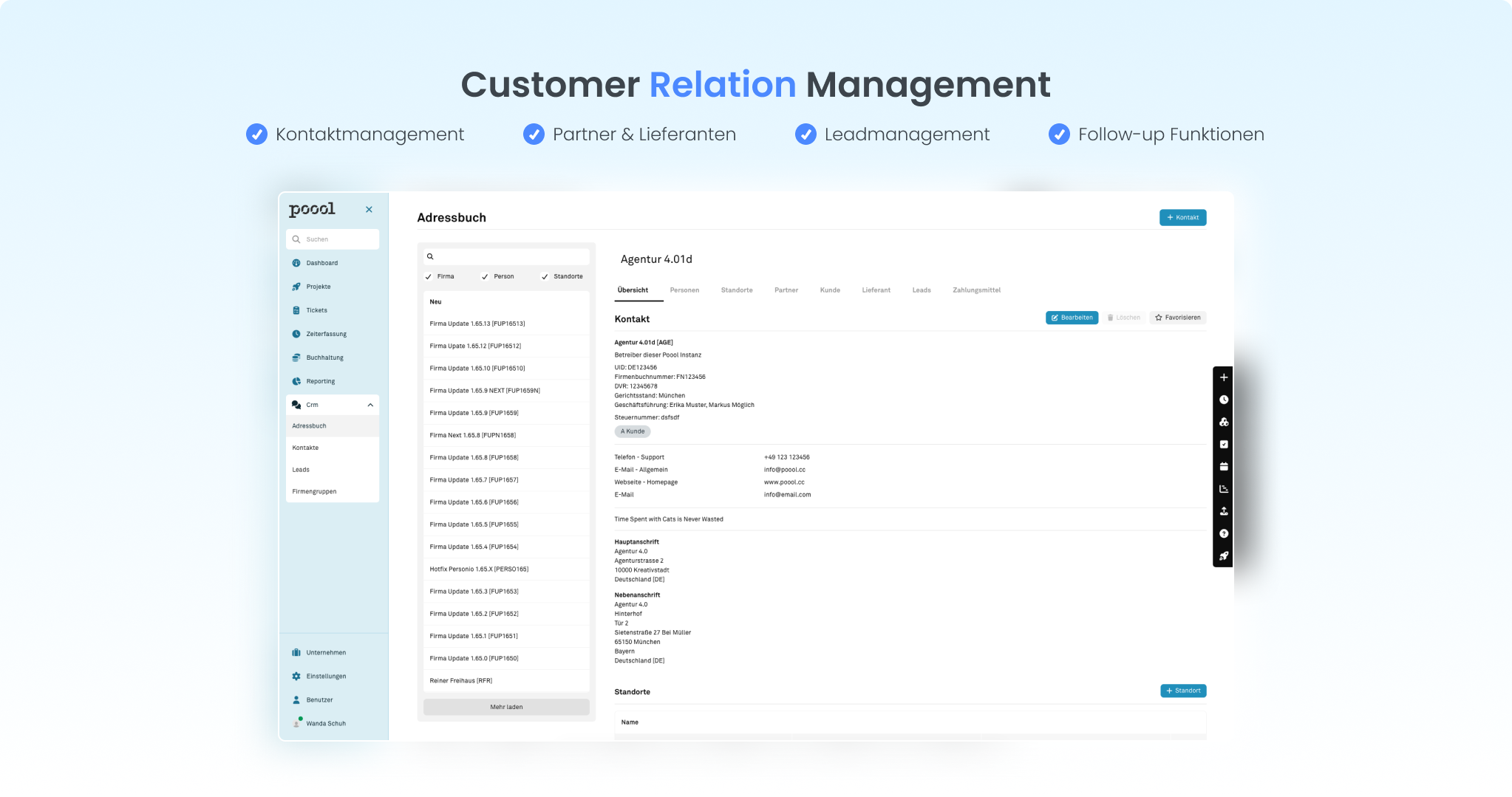Click the Bearbeiten button

[1072, 318]
